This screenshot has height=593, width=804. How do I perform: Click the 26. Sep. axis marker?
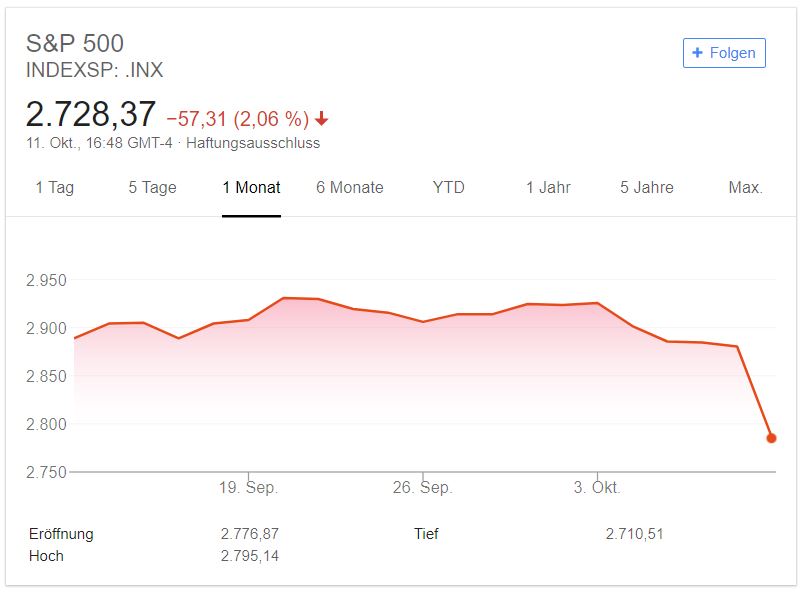[x=423, y=487]
